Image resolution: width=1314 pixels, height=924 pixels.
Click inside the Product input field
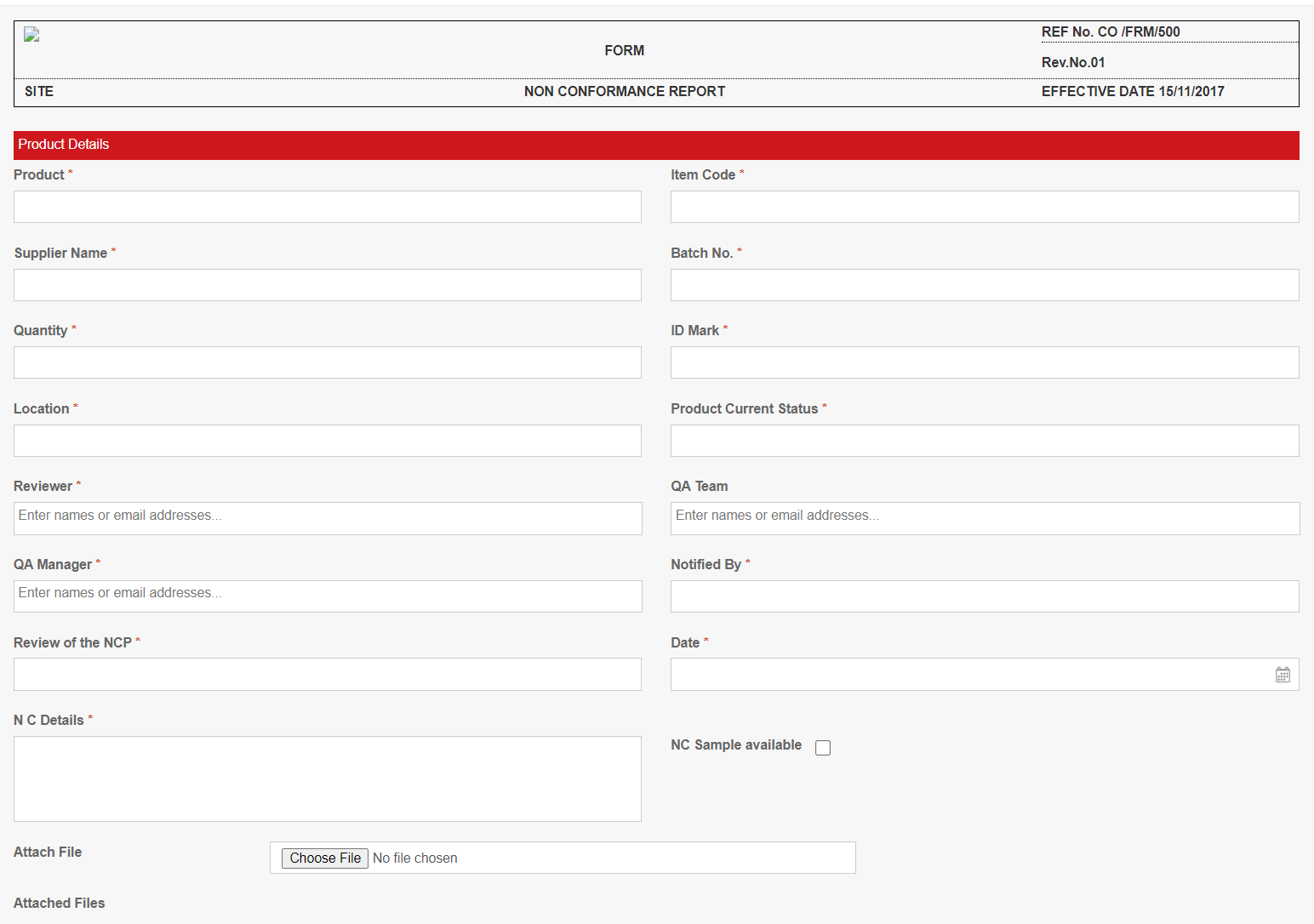pyautogui.click(x=327, y=207)
